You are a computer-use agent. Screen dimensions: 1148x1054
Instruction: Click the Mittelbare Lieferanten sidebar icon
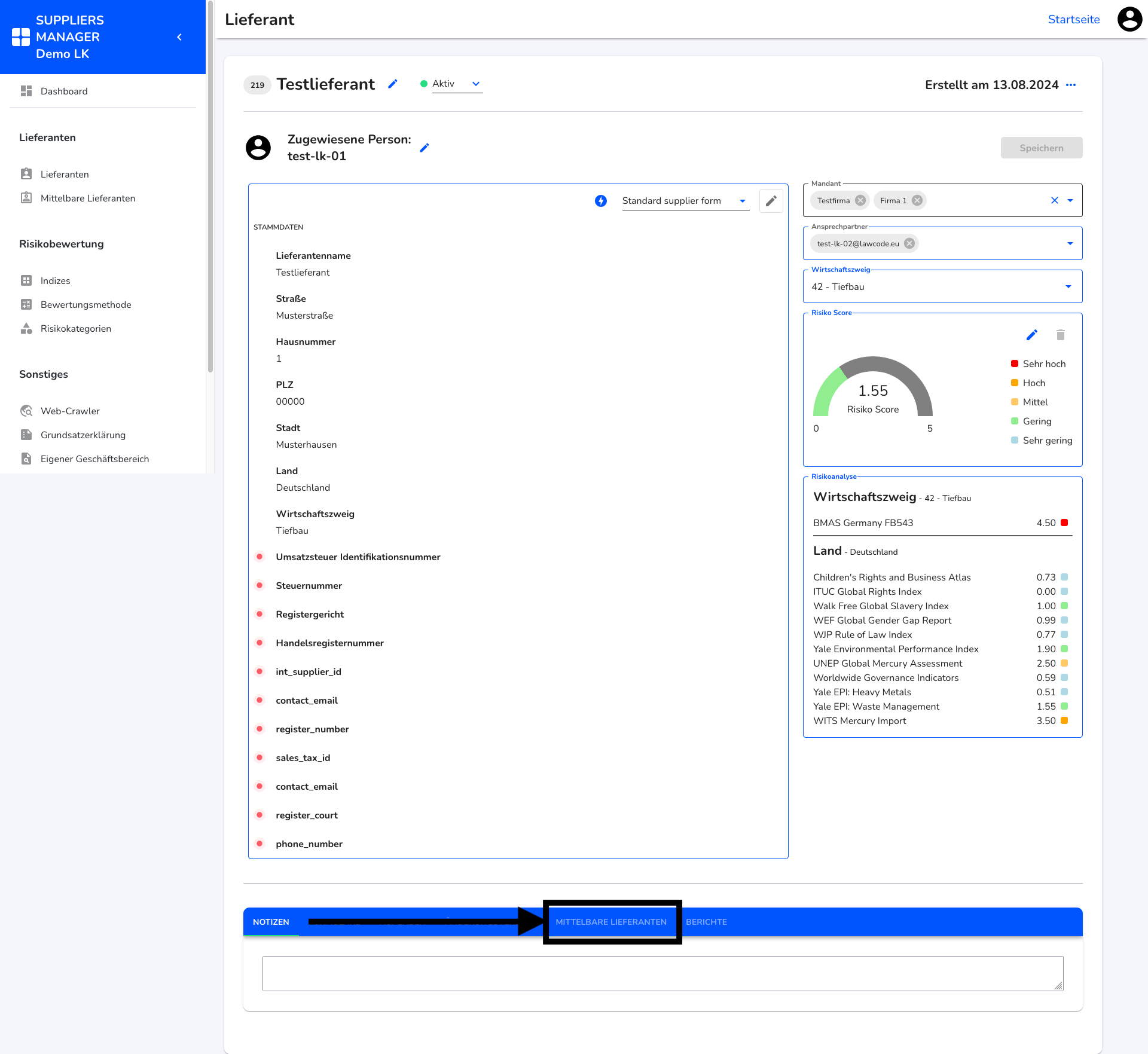(26, 198)
